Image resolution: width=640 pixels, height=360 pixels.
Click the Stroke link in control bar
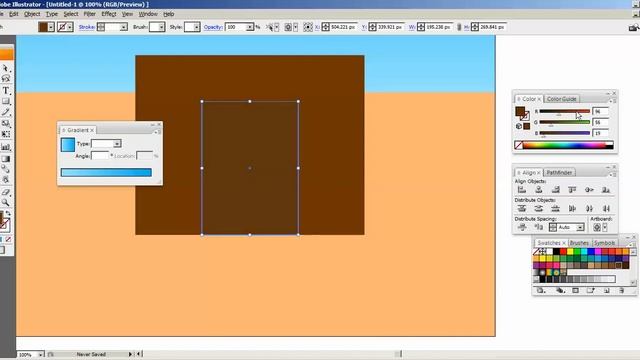(x=87, y=27)
